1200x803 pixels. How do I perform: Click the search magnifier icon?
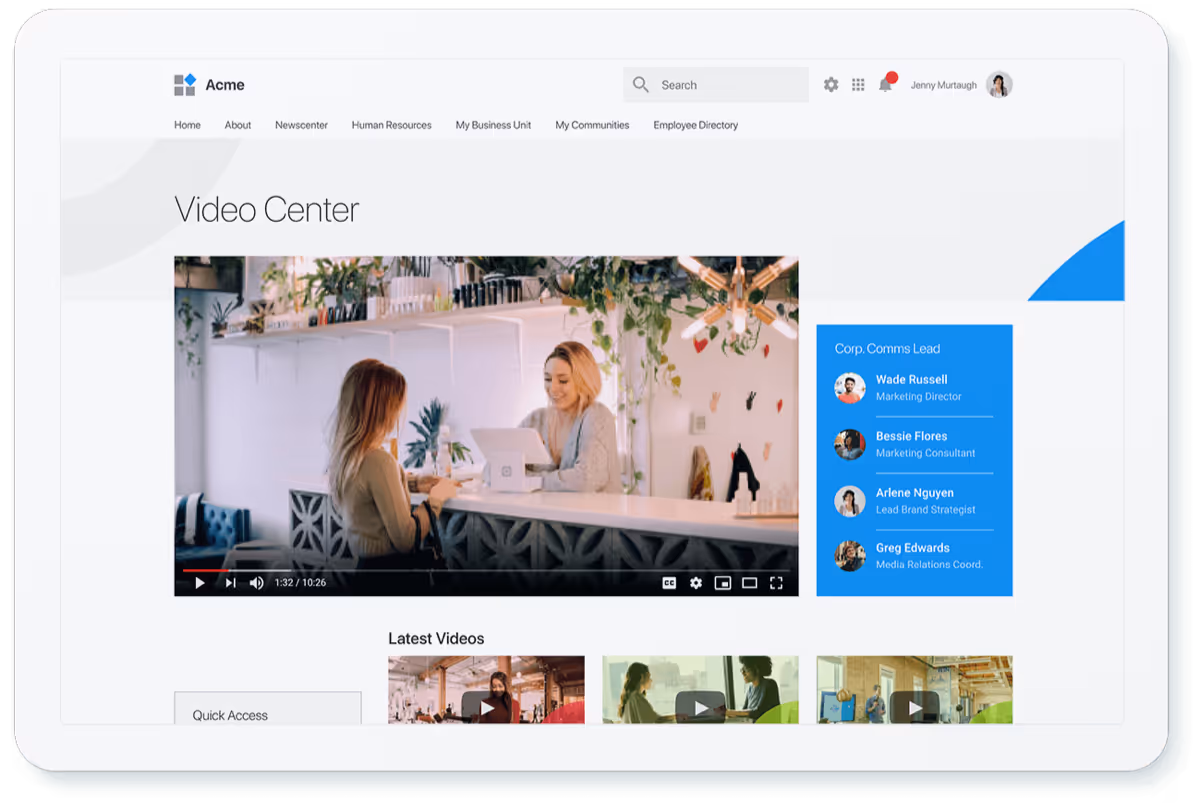pyautogui.click(x=640, y=84)
